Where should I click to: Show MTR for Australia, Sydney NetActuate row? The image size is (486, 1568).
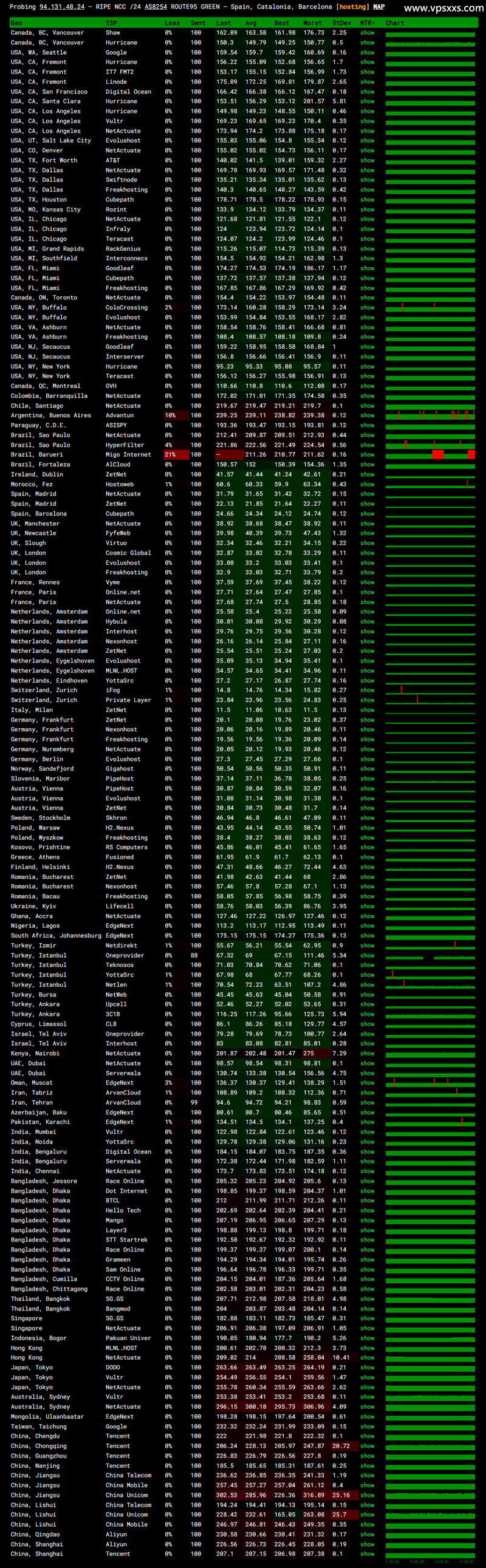(368, 1406)
